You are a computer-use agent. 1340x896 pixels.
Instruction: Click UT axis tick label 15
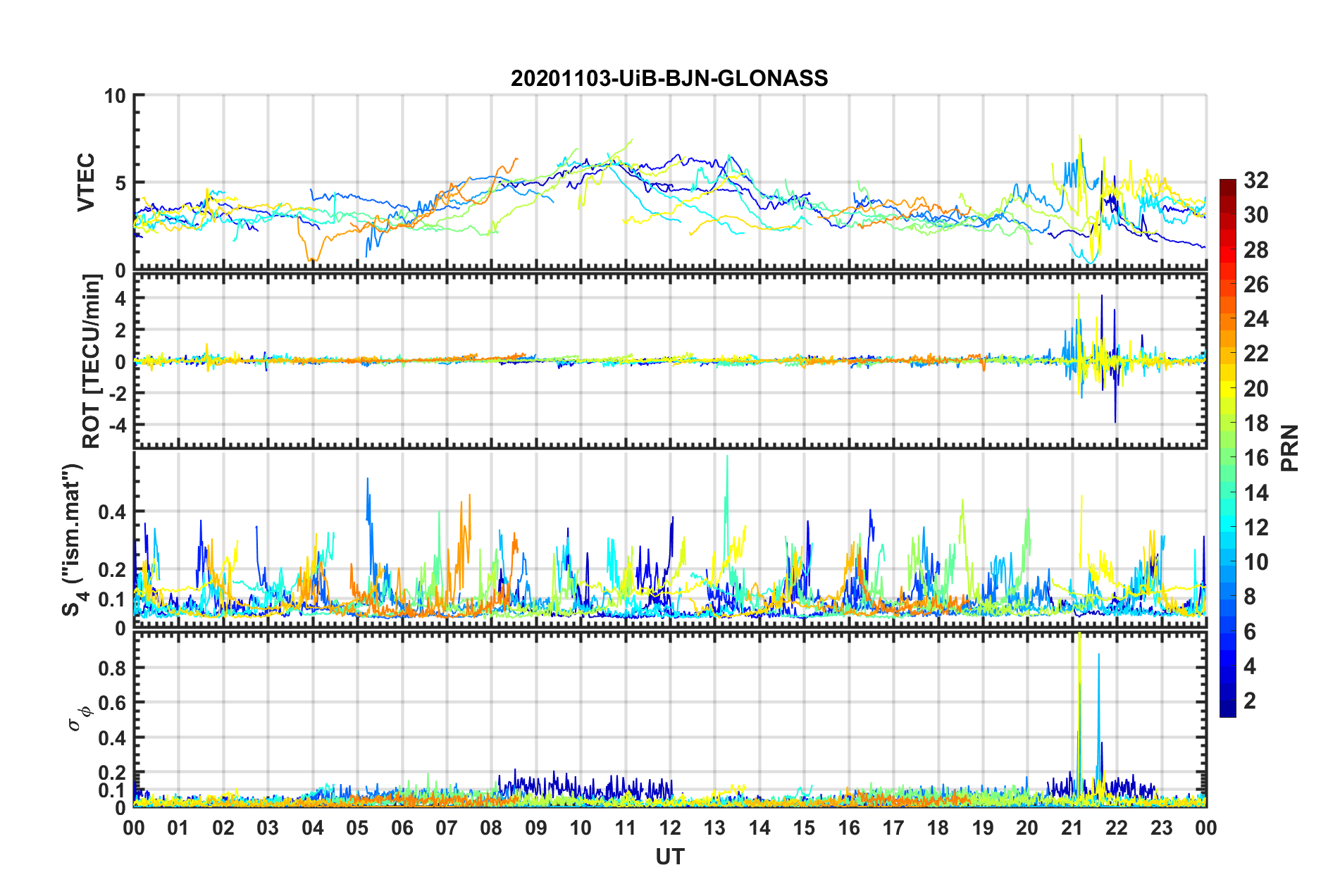[x=804, y=828]
